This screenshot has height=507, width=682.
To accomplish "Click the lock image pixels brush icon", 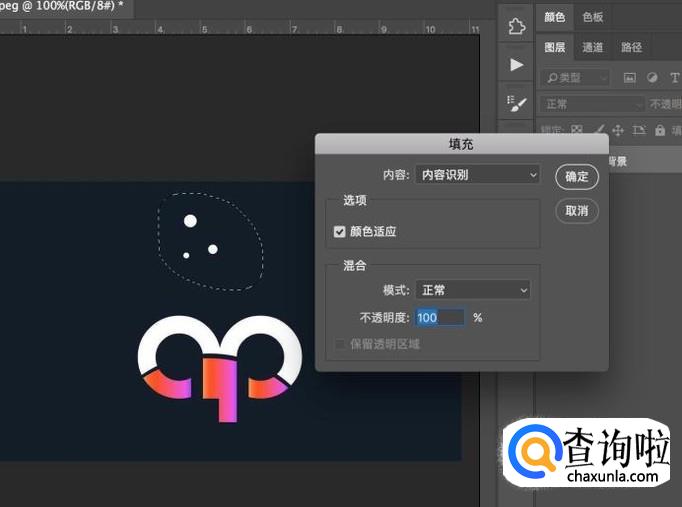I will [598, 130].
